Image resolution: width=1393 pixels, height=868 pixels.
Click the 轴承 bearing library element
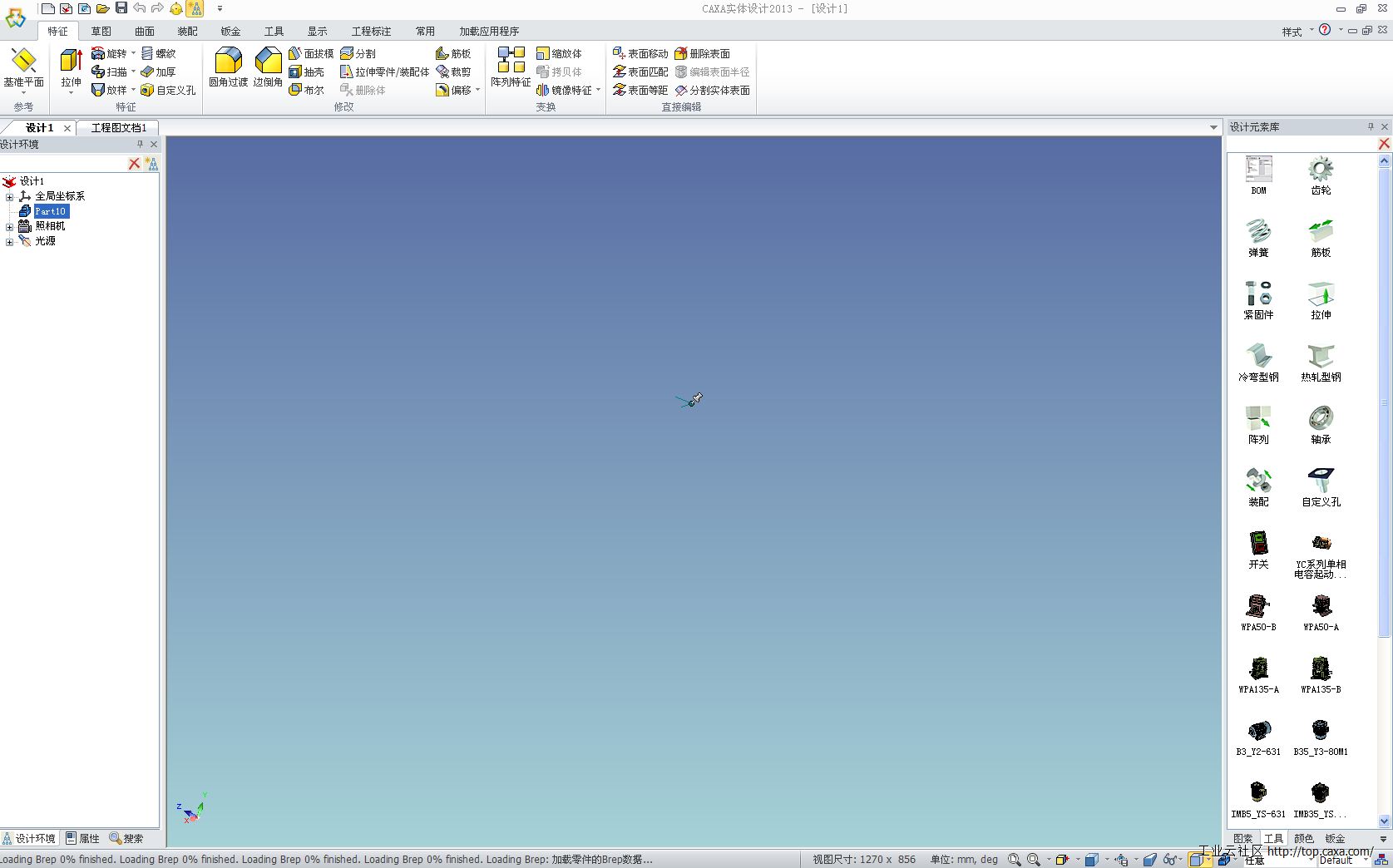click(1321, 424)
